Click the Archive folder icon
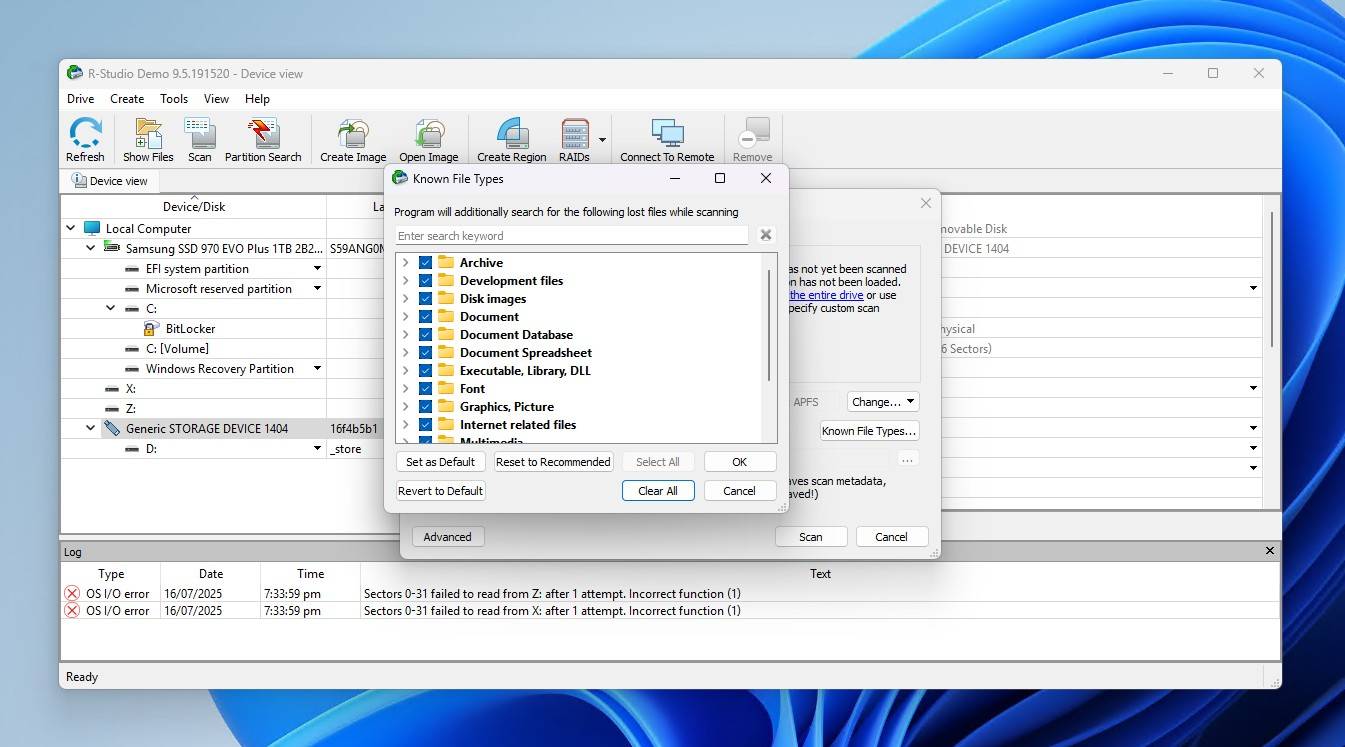Image resolution: width=1345 pixels, height=747 pixels. (446, 262)
